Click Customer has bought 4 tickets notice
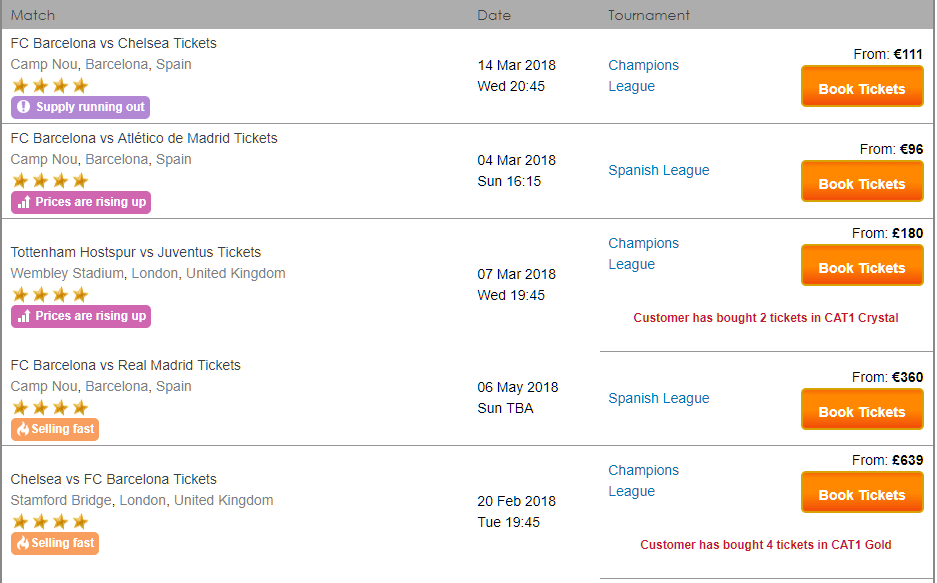The width and height of the screenshot is (937, 583). tap(765, 545)
